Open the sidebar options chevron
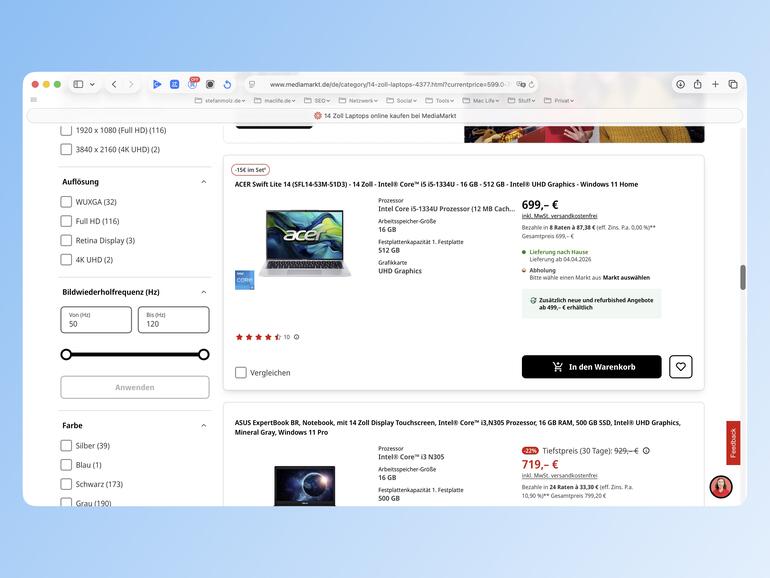The image size is (770, 578). tap(92, 84)
